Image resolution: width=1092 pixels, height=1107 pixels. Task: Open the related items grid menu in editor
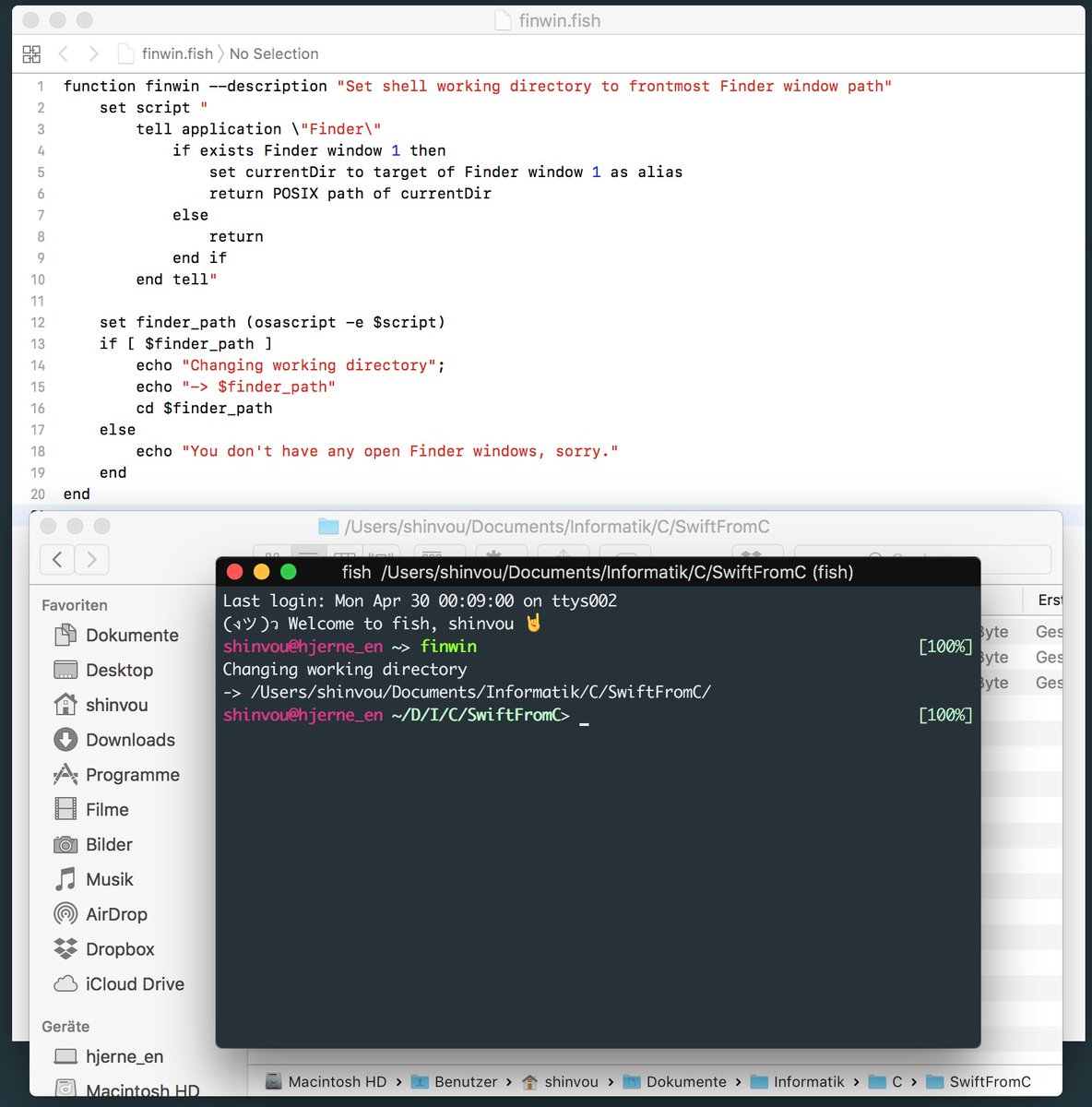pyautogui.click(x=31, y=54)
